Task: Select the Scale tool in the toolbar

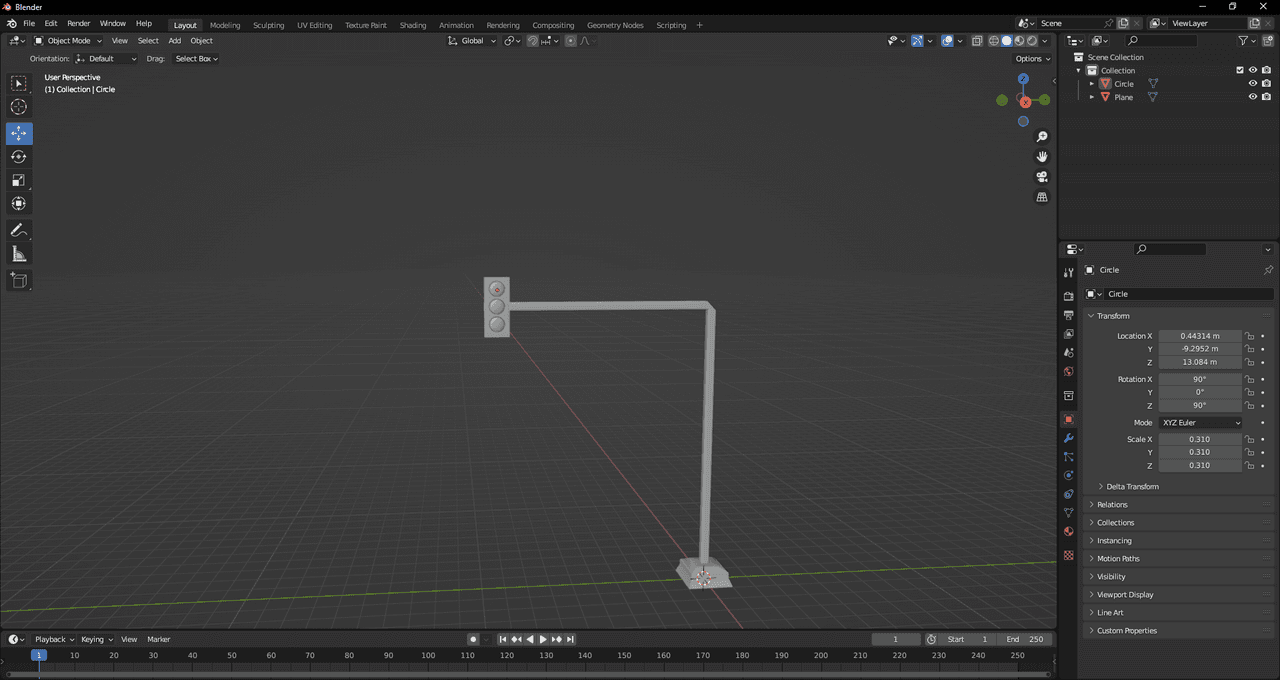Action: pyautogui.click(x=19, y=180)
